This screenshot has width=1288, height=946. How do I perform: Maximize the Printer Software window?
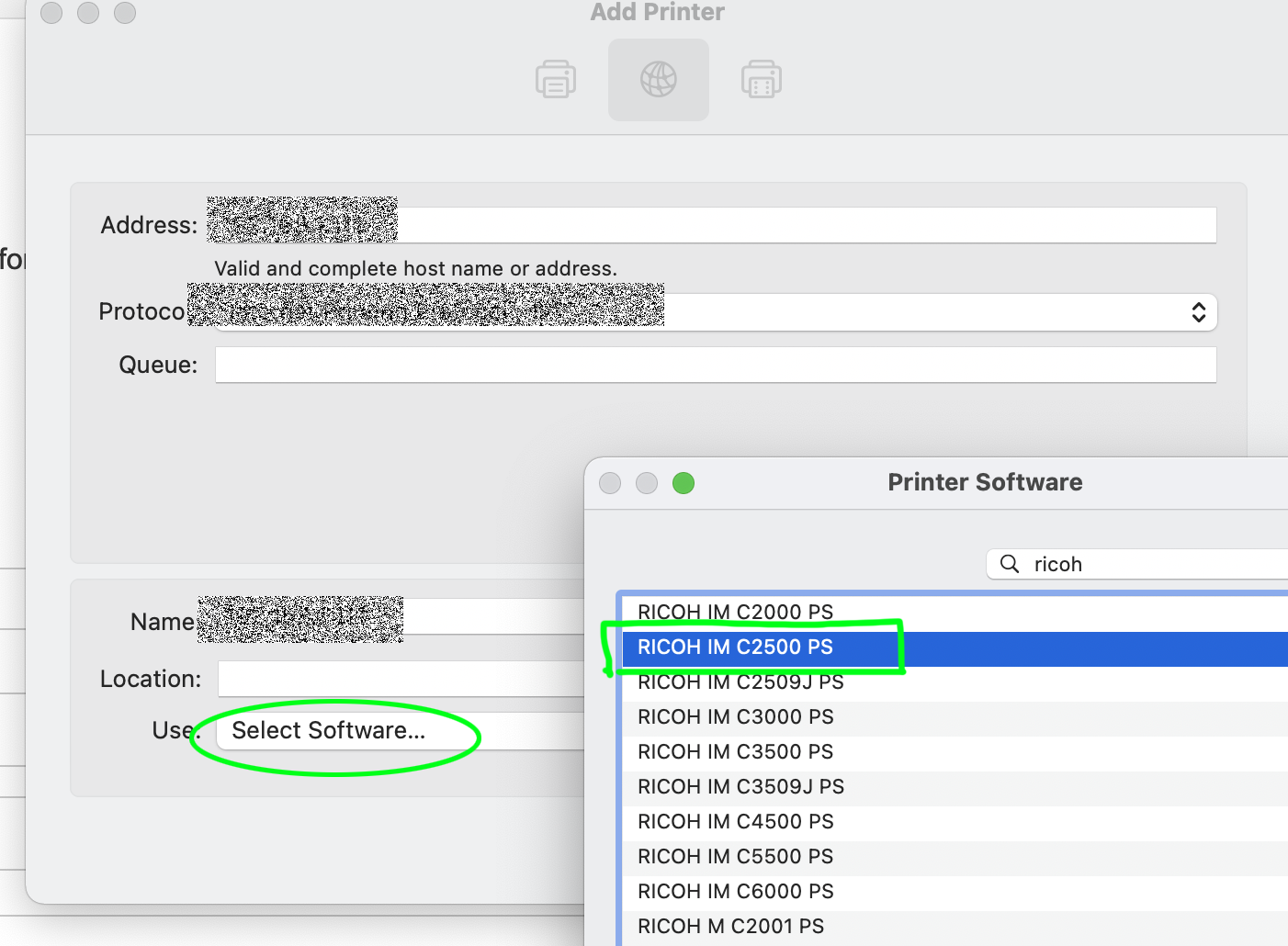pyautogui.click(x=683, y=483)
